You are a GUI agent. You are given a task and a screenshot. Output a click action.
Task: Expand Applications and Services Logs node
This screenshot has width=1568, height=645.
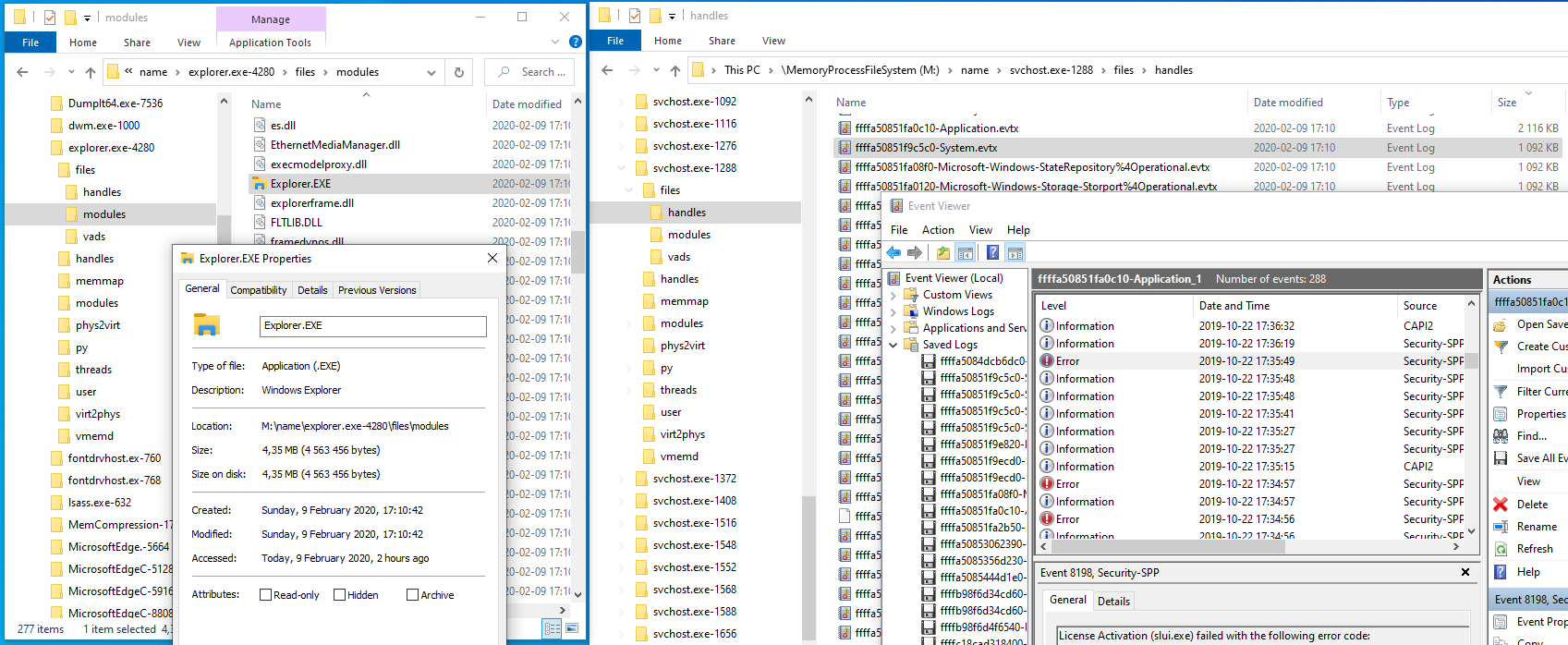893,328
